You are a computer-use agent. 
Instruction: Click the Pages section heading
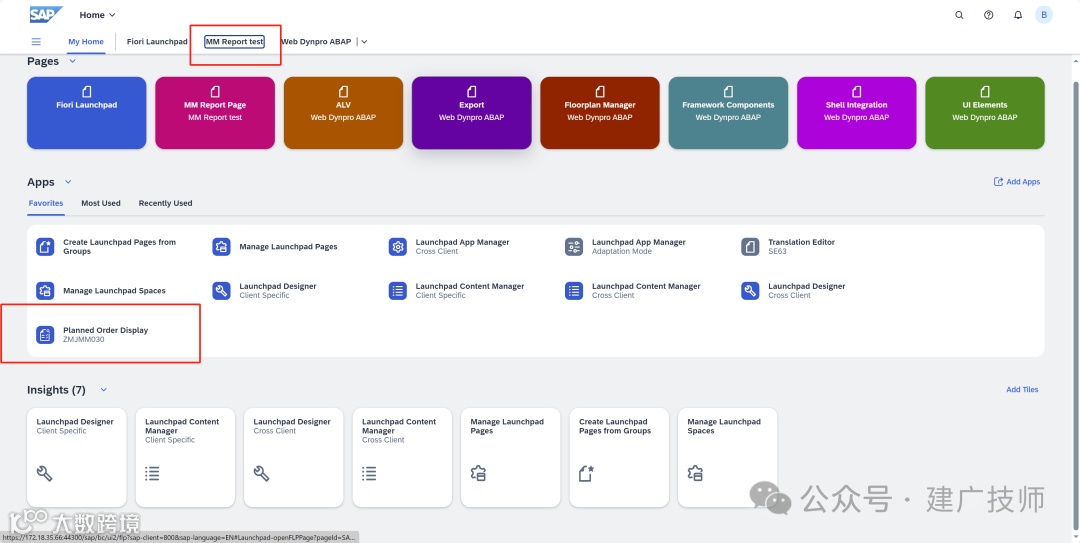[x=43, y=61]
